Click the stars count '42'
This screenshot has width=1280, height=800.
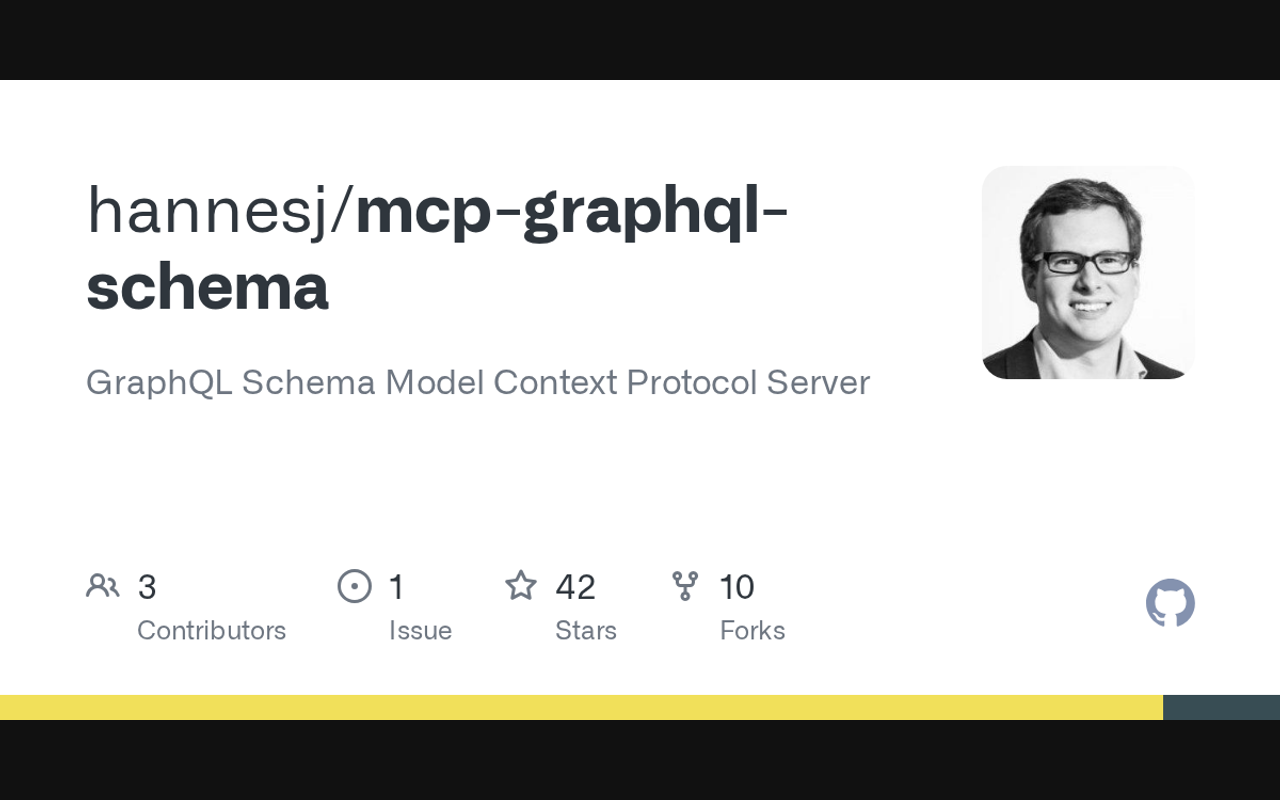pyautogui.click(x=575, y=587)
